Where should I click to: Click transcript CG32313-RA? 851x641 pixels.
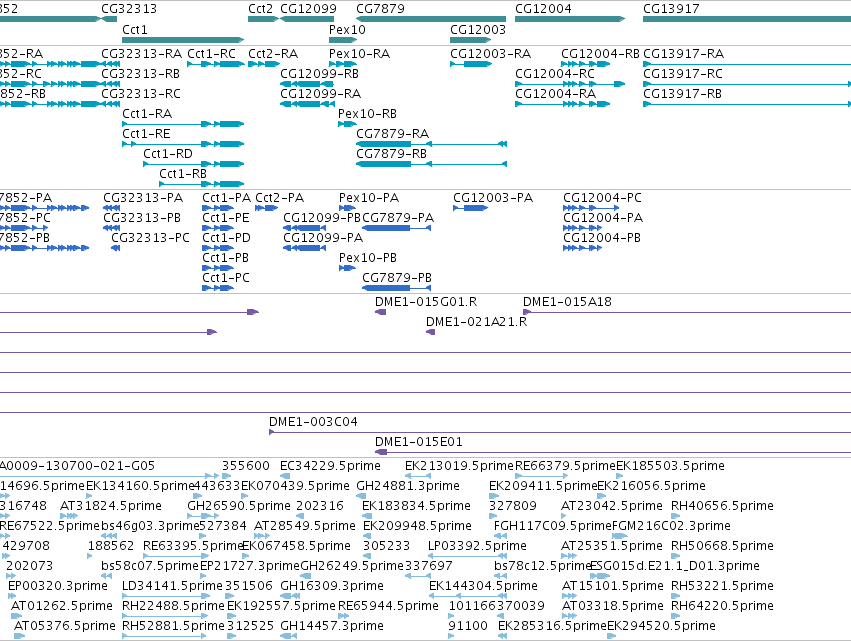pyautogui.click(x=142, y=54)
